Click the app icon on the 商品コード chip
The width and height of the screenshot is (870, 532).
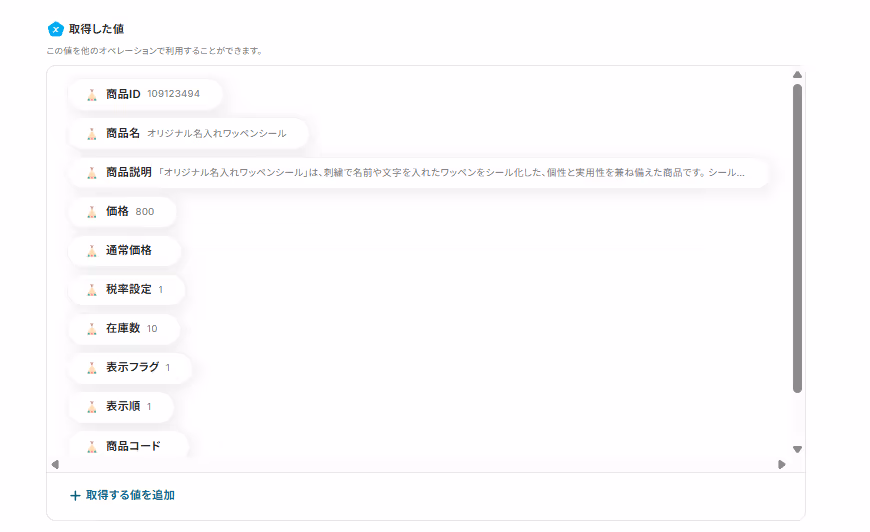(92, 447)
